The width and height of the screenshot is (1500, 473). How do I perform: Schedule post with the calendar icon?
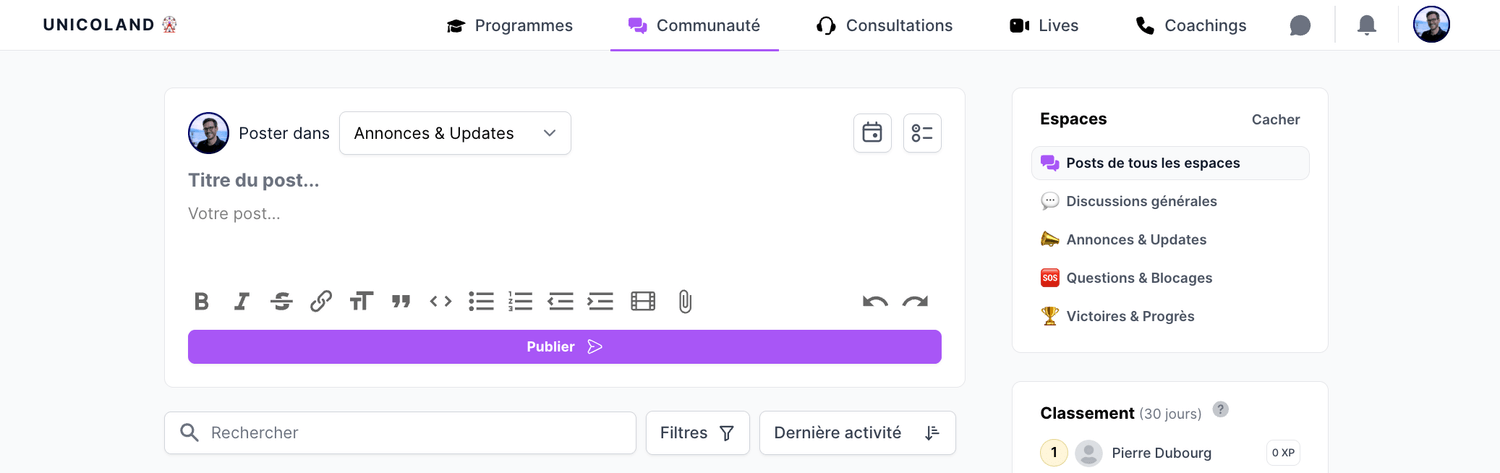coord(872,133)
